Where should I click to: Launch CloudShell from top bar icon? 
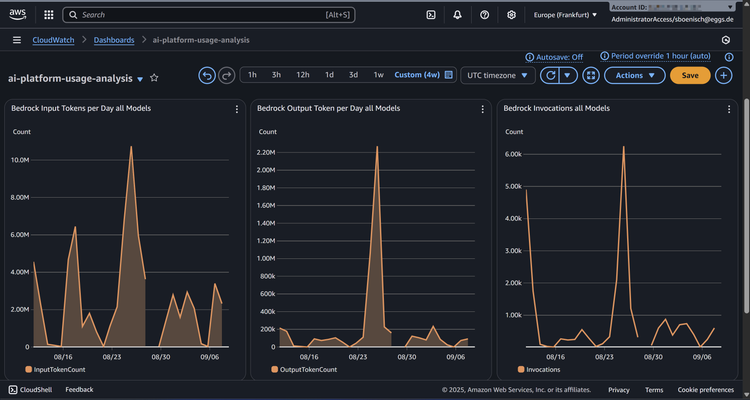[430, 15]
